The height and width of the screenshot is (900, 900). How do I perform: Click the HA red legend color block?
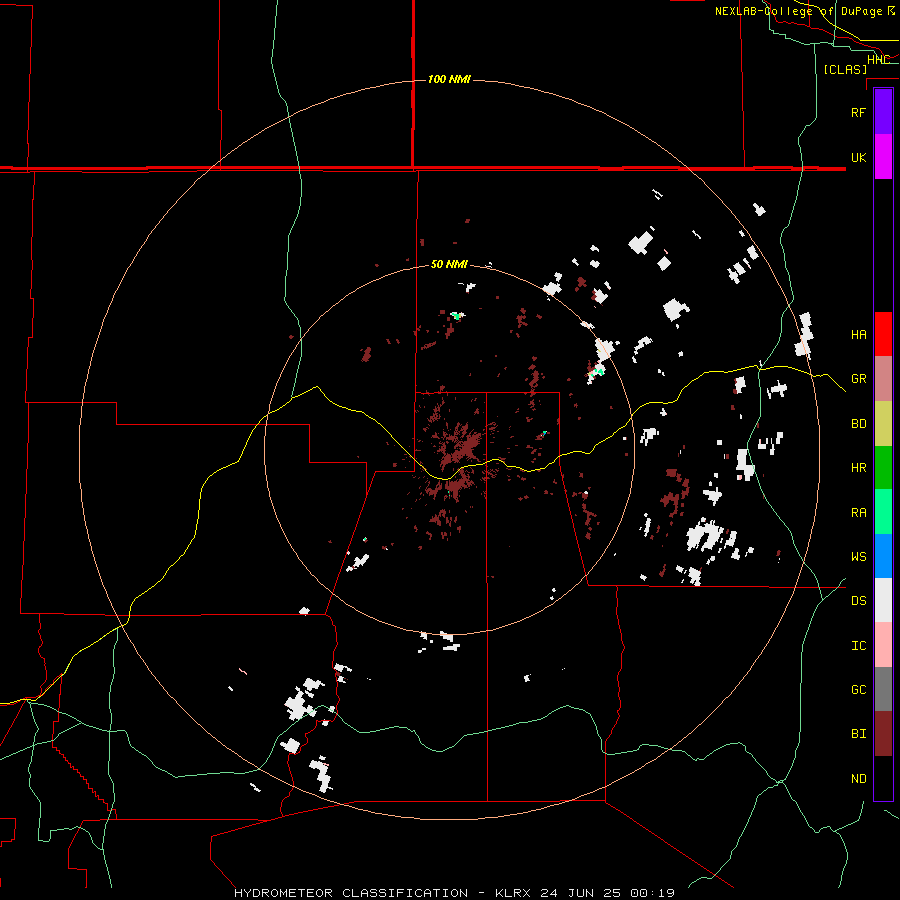point(883,334)
